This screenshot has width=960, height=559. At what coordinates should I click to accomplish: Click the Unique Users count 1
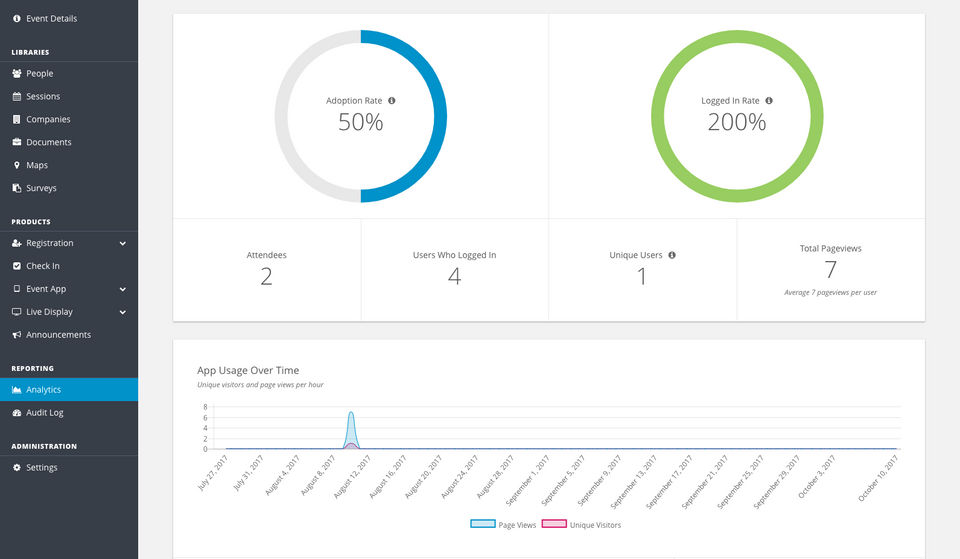coord(642,277)
